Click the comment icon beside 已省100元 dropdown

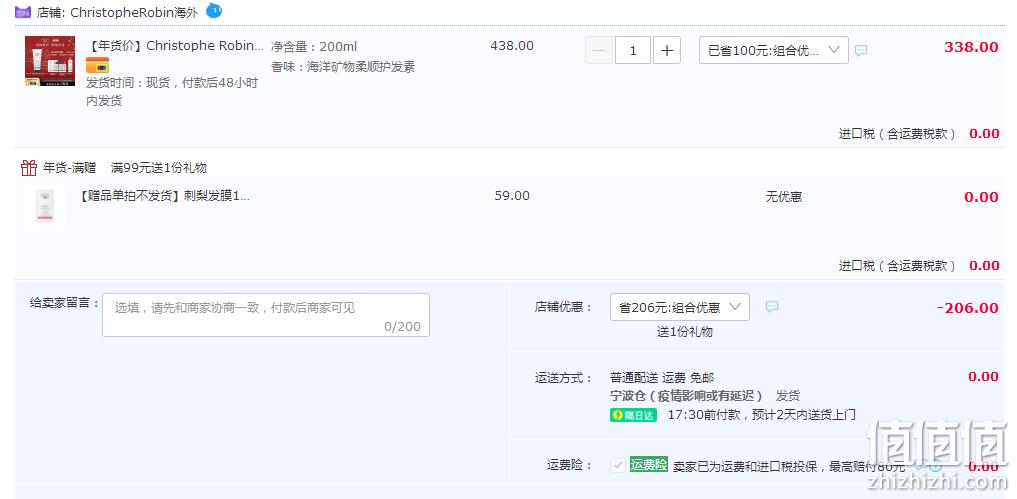click(x=861, y=51)
